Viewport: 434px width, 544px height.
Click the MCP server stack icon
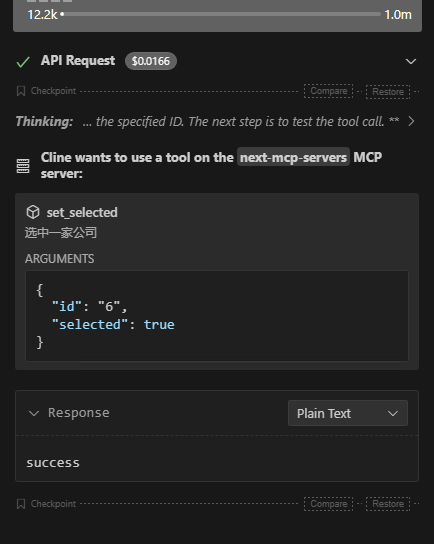pyautogui.click(x=23, y=166)
